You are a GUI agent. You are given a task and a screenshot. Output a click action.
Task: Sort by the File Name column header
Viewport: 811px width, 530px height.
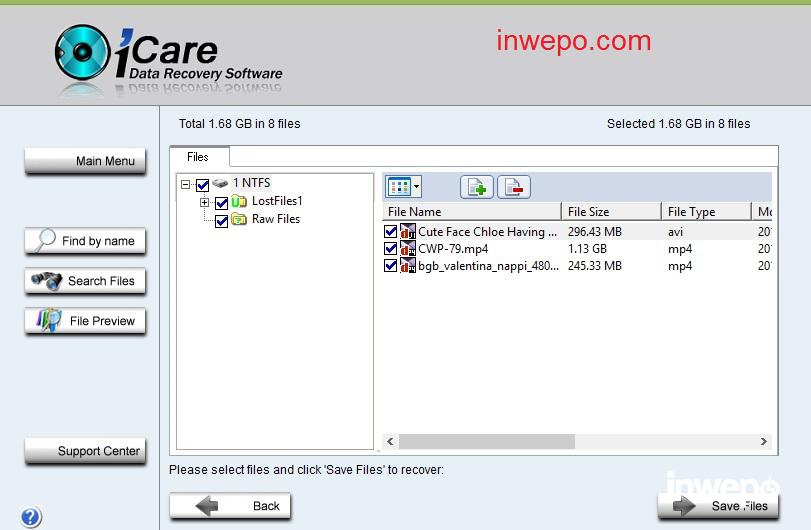coord(472,211)
